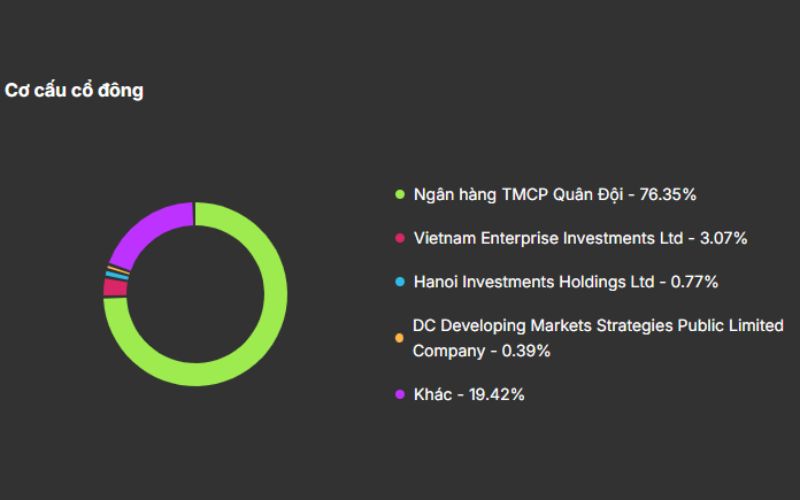
Task: Click the green legend dot for Quân Đội
Action: pos(400,194)
